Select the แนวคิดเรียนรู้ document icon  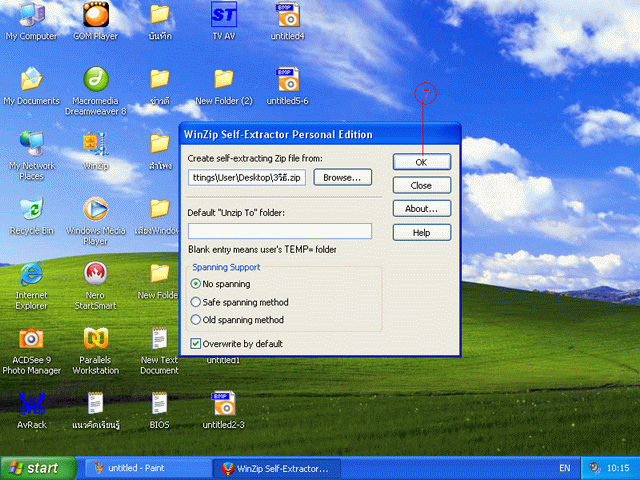tap(96, 410)
